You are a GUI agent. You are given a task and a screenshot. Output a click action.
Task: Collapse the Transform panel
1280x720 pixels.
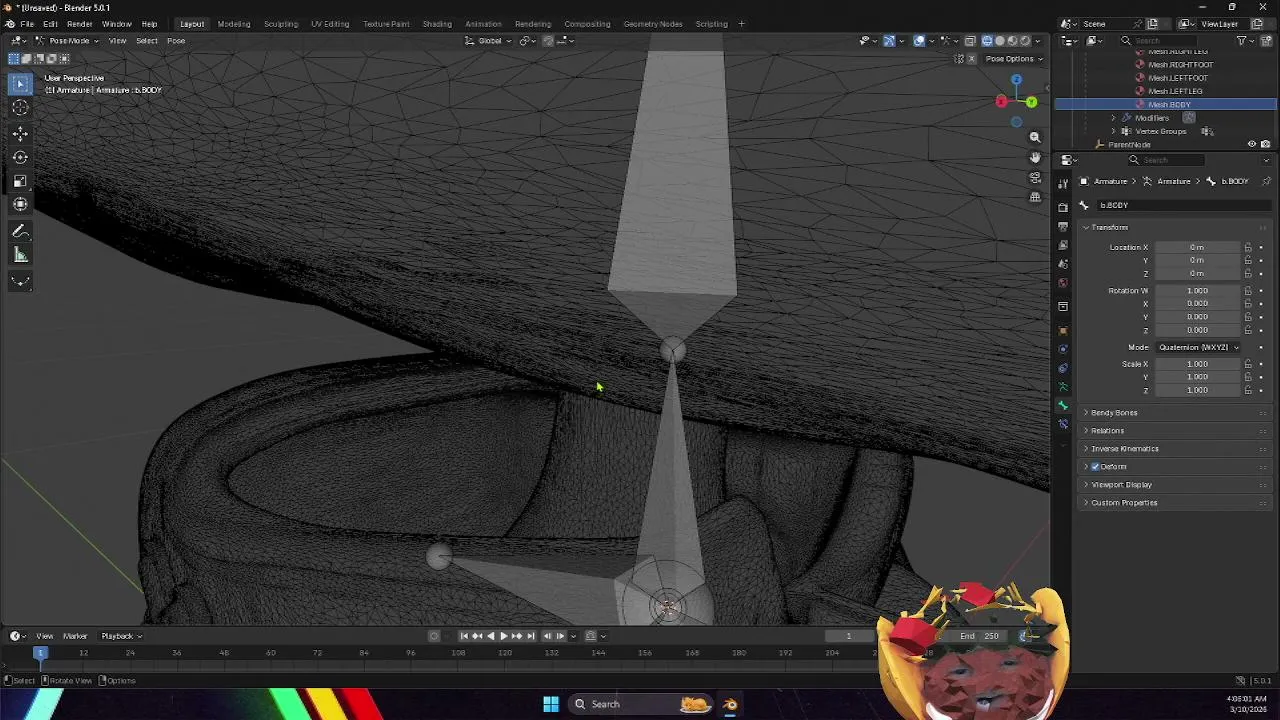(x=1109, y=227)
